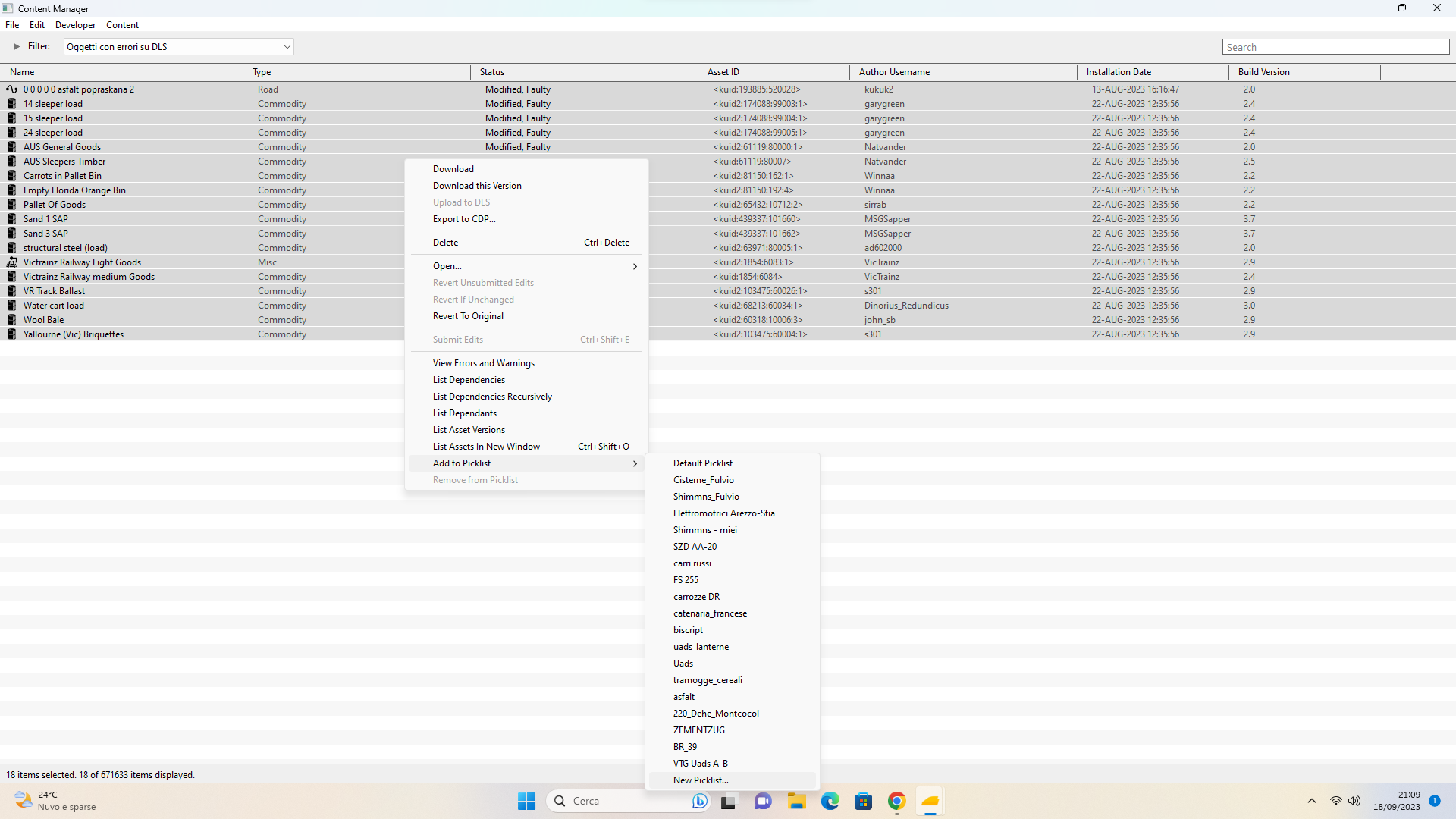The width and height of the screenshot is (1456, 819).
Task: Click the Wi-Fi network icon in tray
Action: pos(1335,801)
